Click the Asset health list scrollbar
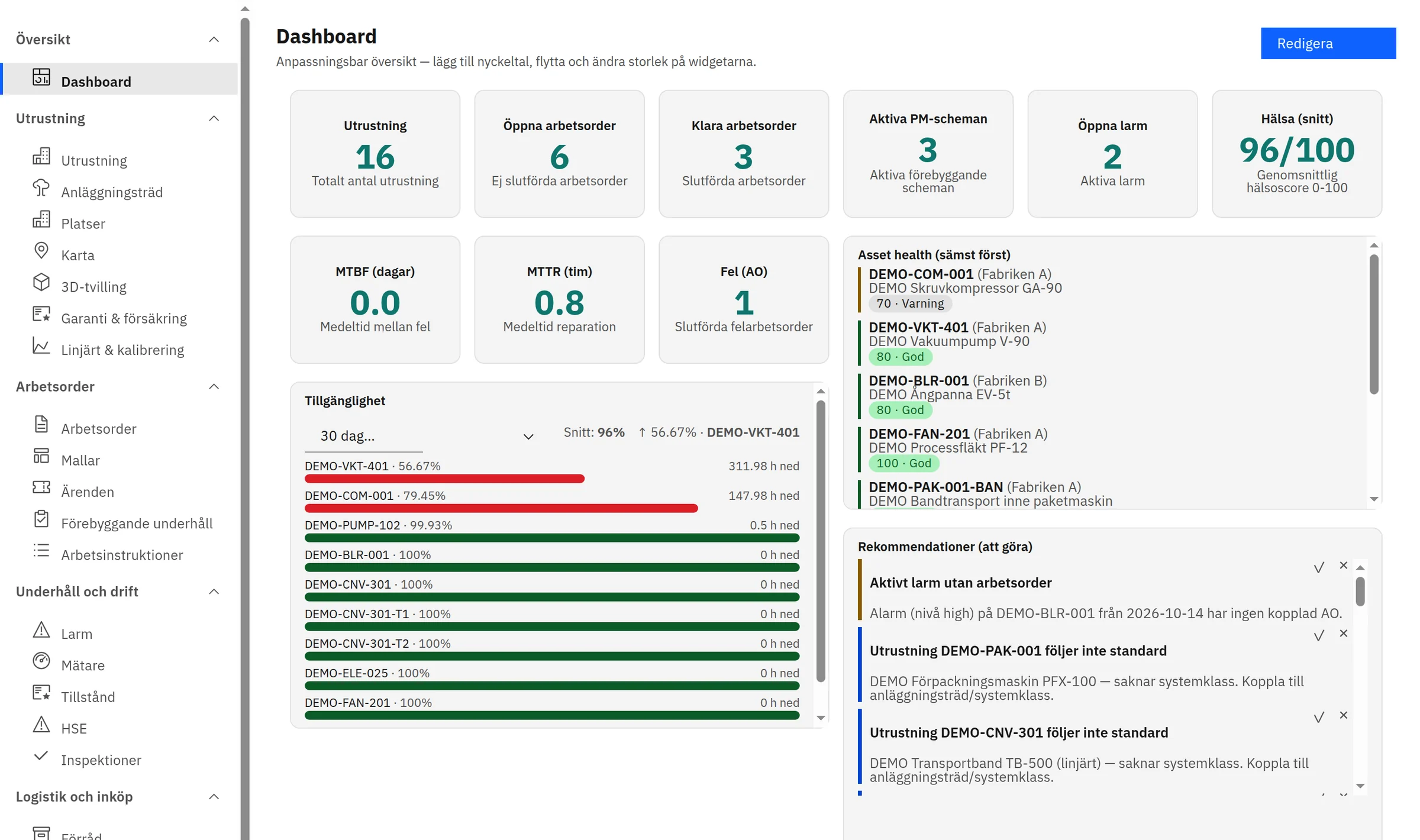 [x=1374, y=324]
